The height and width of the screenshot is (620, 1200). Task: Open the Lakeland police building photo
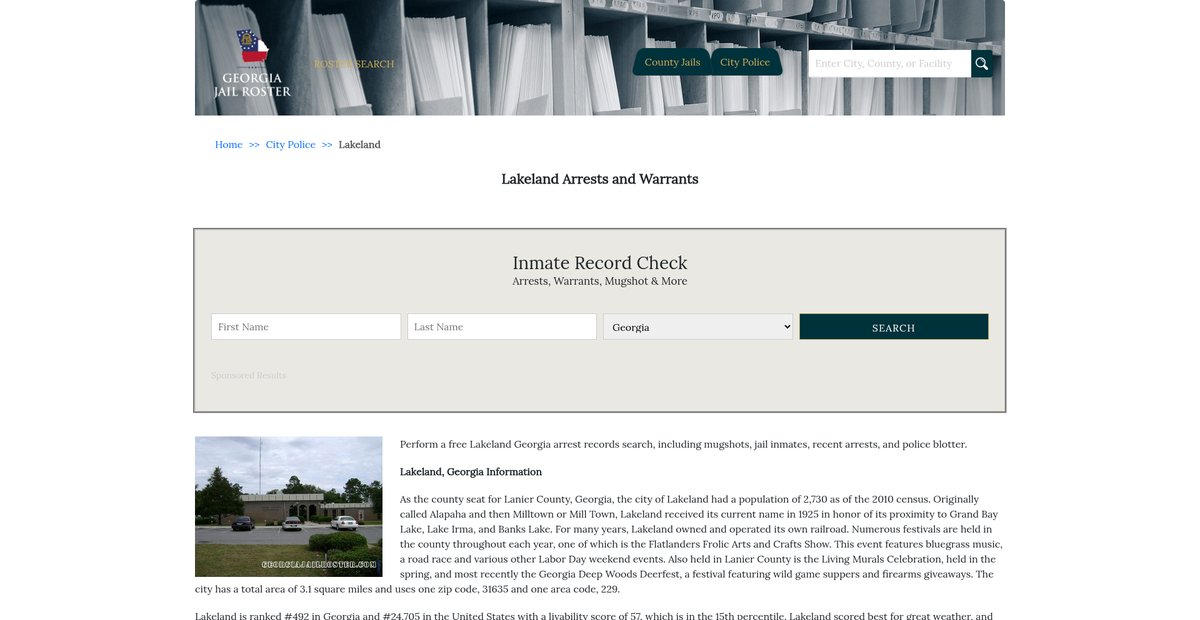click(288, 506)
